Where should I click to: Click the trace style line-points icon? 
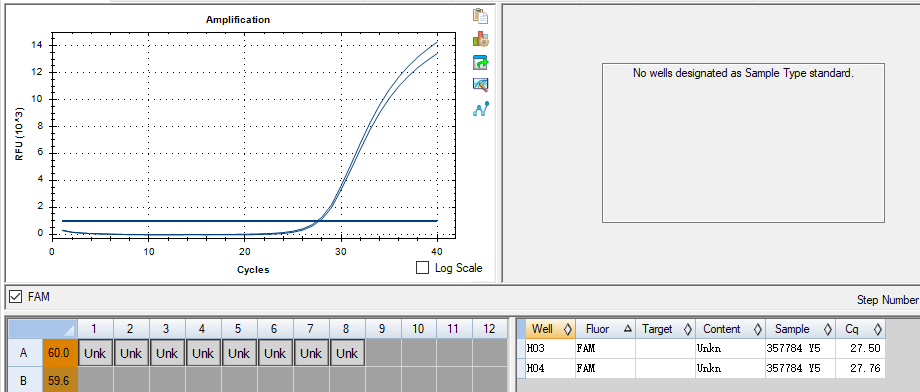(x=481, y=109)
